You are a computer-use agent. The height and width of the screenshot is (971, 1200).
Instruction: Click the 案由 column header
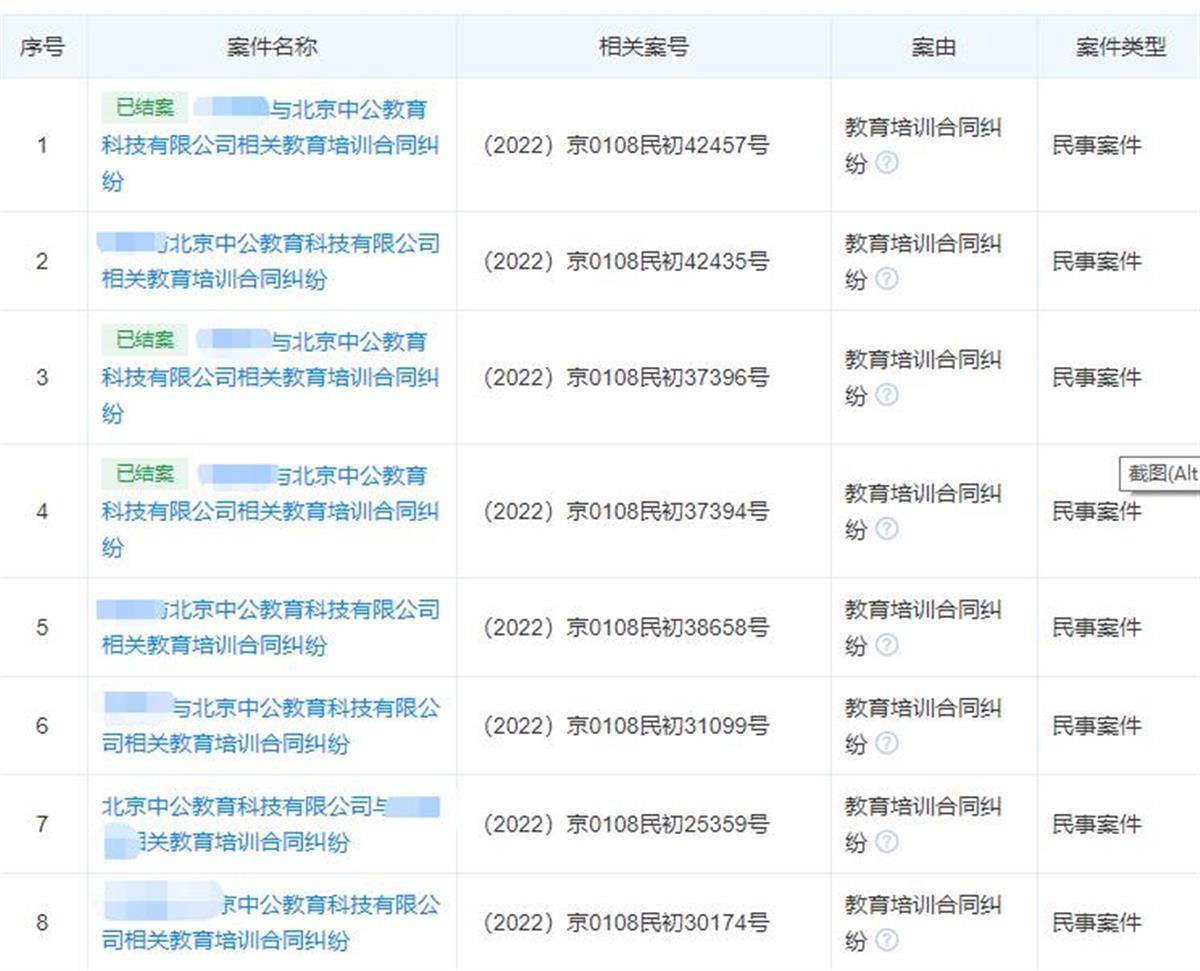pyautogui.click(x=933, y=47)
